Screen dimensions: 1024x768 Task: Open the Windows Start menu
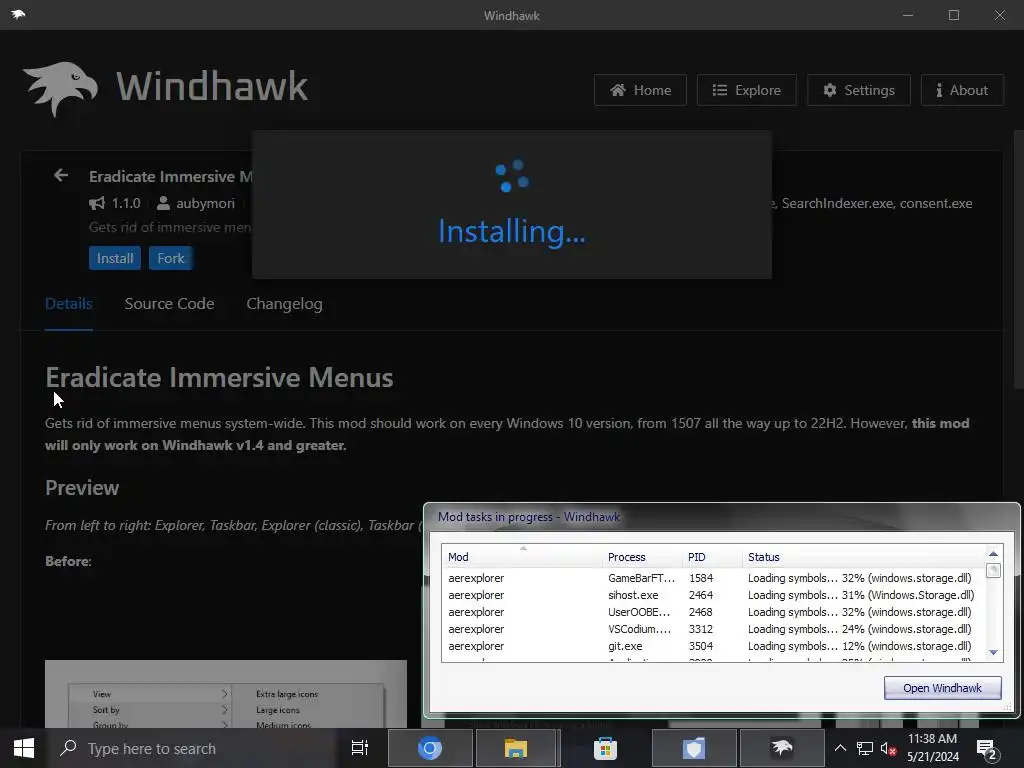[x=24, y=748]
